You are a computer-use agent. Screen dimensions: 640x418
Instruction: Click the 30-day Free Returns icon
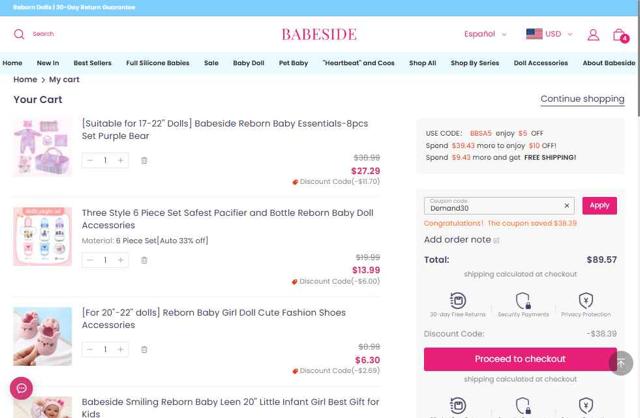click(458, 301)
